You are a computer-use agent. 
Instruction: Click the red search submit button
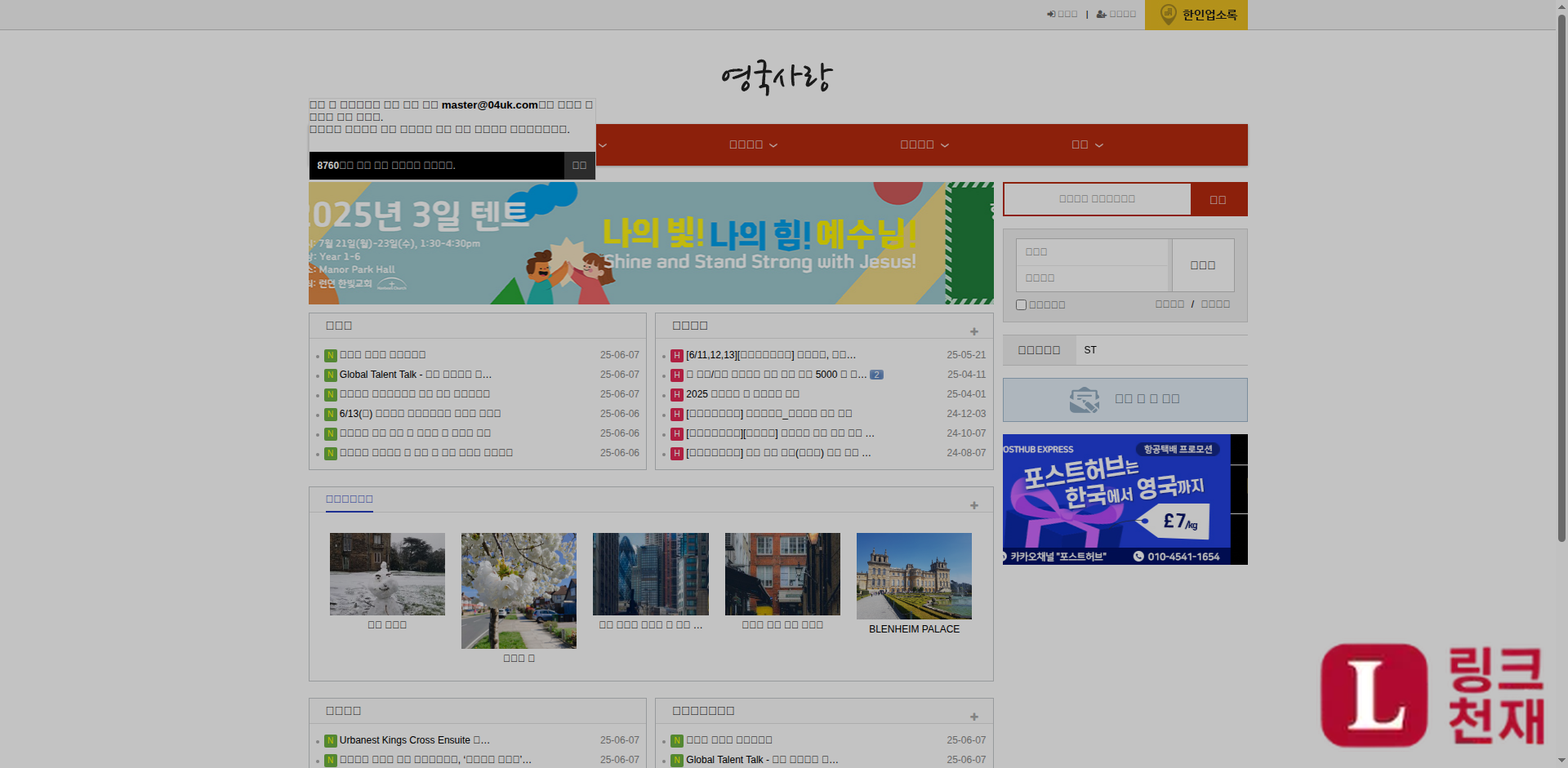point(1218,199)
